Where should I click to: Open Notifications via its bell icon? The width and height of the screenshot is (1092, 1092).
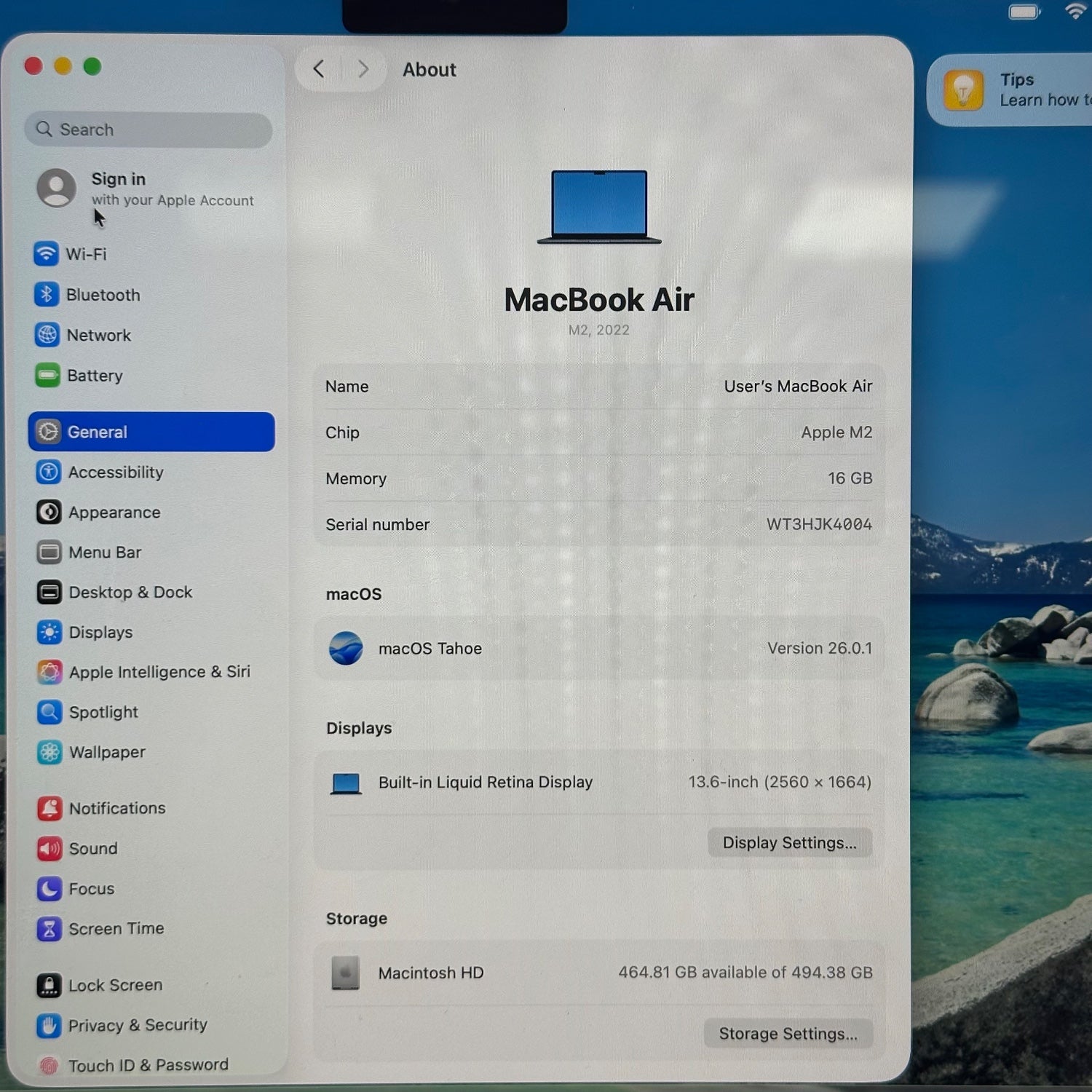pyautogui.click(x=50, y=808)
